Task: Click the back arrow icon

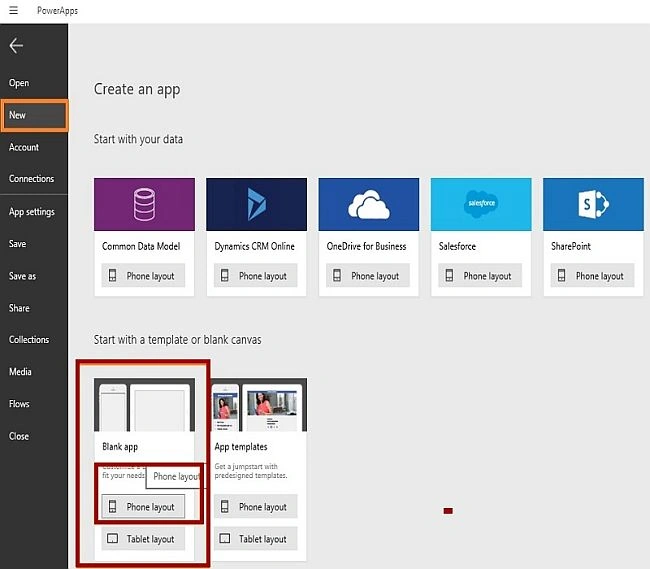Action: click(x=16, y=46)
